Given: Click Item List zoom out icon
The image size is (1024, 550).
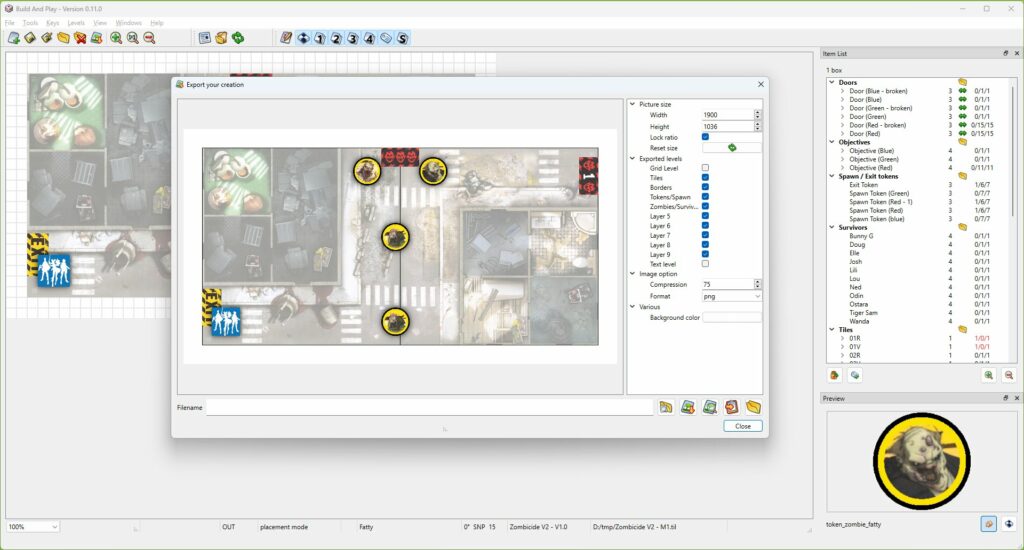Looking at the screenshot, I should 1009,375.
